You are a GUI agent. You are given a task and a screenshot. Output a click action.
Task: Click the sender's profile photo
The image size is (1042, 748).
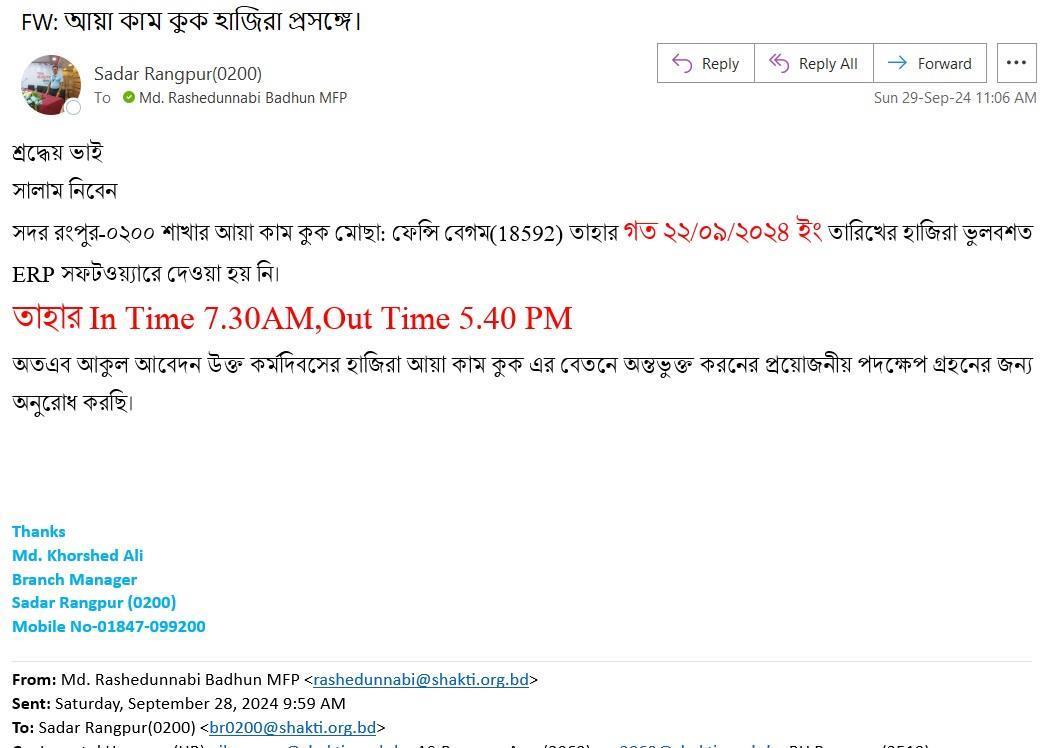pos(51,84)
